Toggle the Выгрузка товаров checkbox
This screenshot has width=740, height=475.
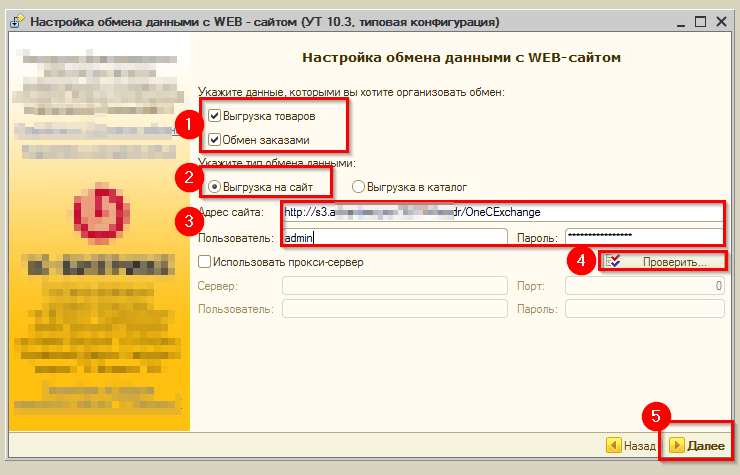[x=215, y=117]
